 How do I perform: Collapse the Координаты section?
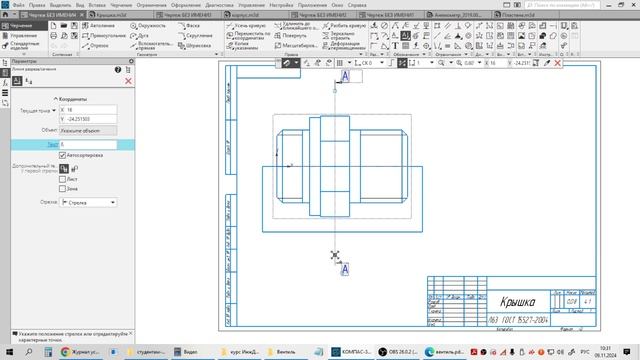tap(56, 99)
